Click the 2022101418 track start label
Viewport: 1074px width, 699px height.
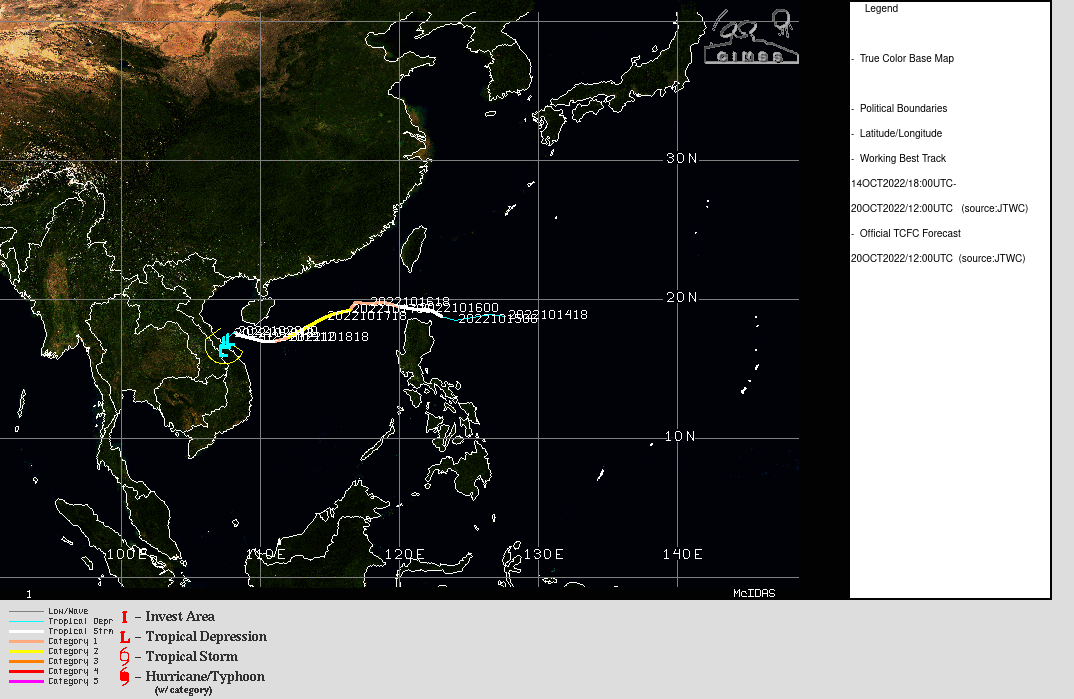548,315
